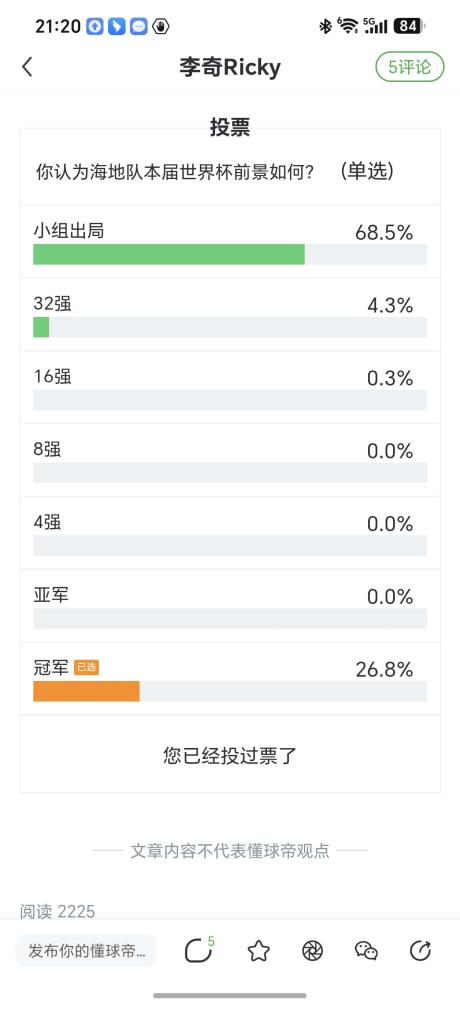Tap the Bluetooth status icon

pyautogui.click(x=325, y=26)
